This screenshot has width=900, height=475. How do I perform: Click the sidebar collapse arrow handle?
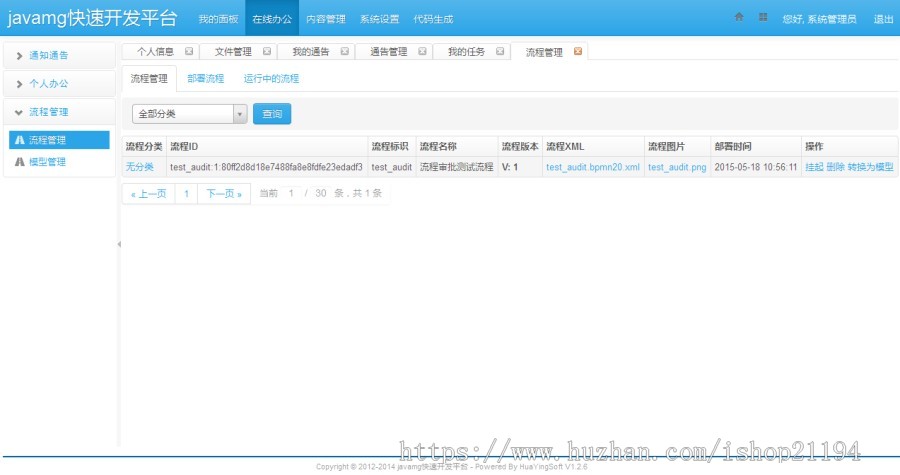coord(119,244)
